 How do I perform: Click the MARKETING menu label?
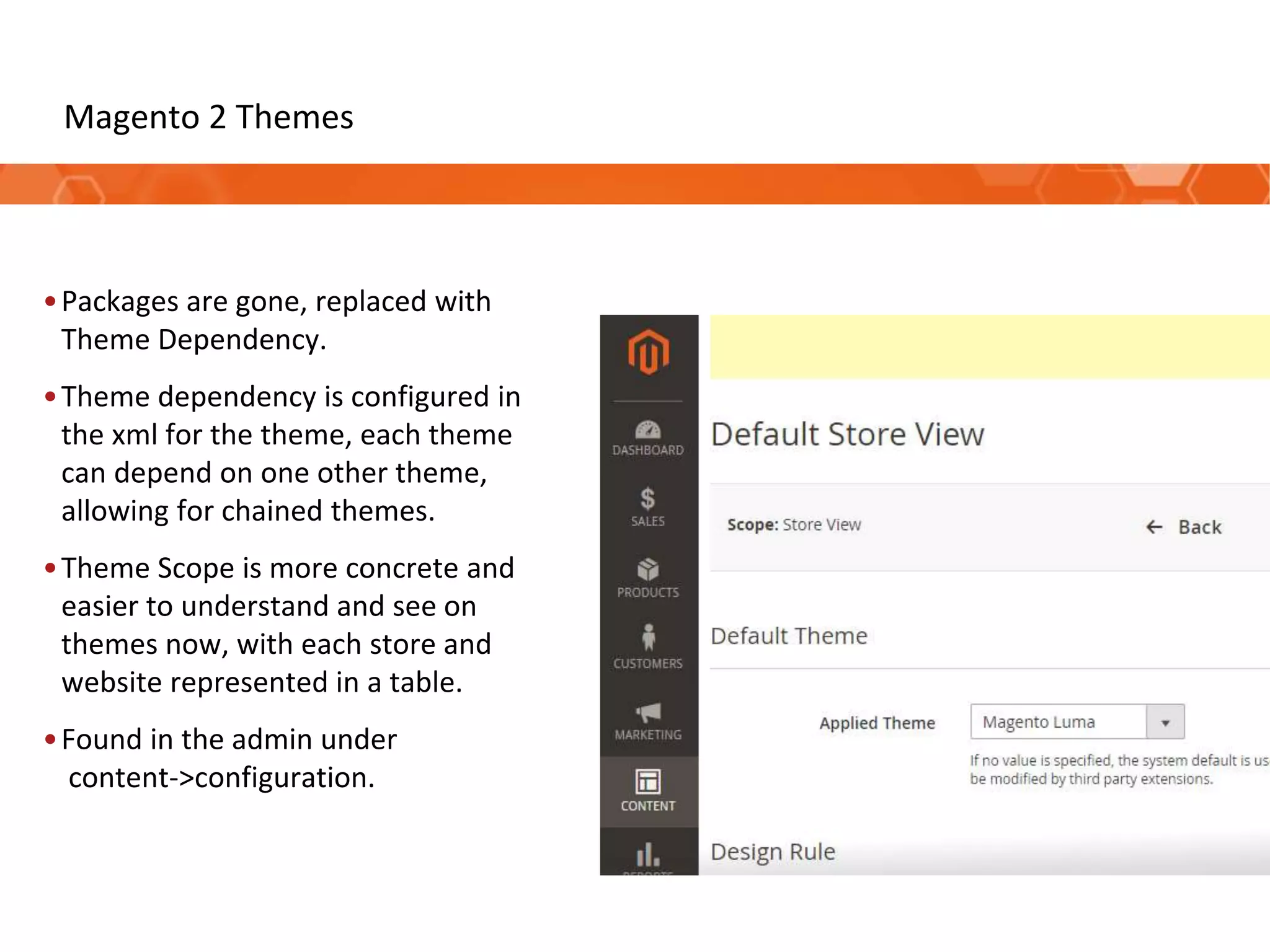[x=648, y=735]
